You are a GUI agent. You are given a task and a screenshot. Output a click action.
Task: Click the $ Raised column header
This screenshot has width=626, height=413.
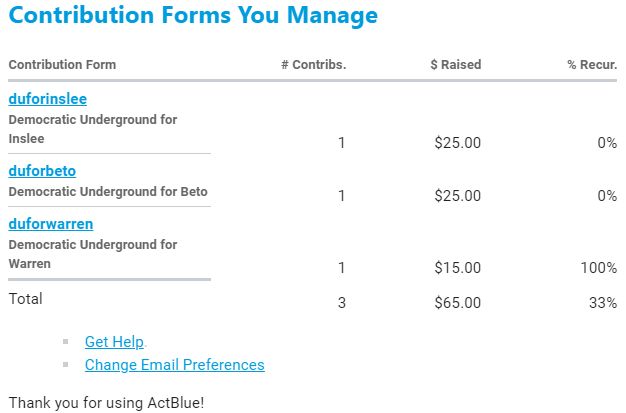point(455,65)
